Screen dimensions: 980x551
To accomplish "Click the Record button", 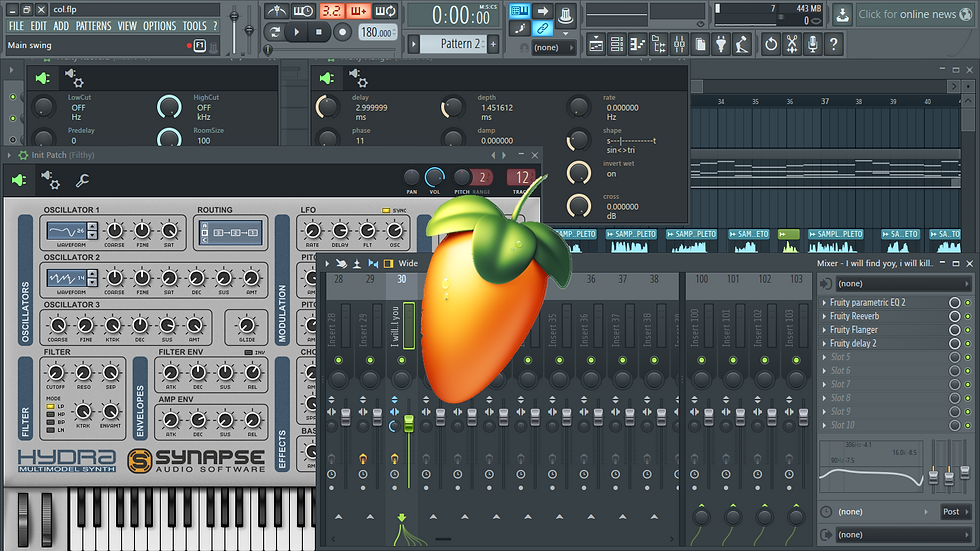I will [342, 32].
